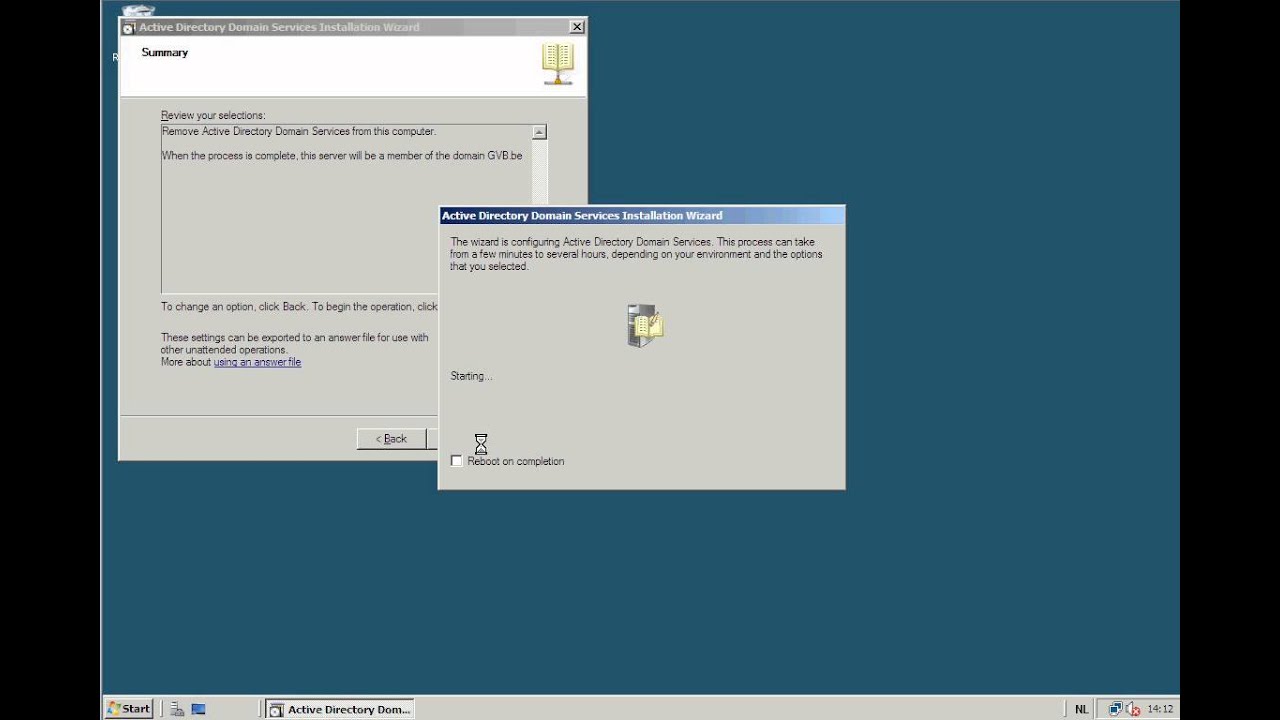Click scroll-up arrow in Review selections box
The image size is (1280, 720).
pyautogui.click(x=539, y=132)
